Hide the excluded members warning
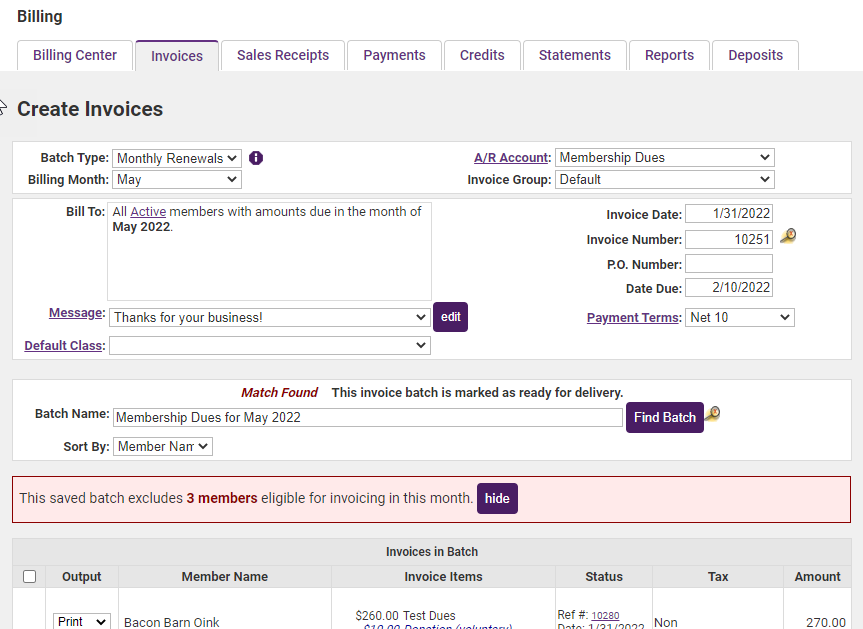The height and width of the screenshot is (629, 863). (497, 498)
